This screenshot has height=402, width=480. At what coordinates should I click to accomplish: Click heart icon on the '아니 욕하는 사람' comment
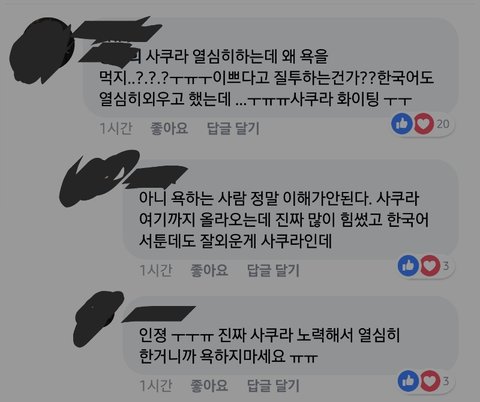(x=430, y=266)
